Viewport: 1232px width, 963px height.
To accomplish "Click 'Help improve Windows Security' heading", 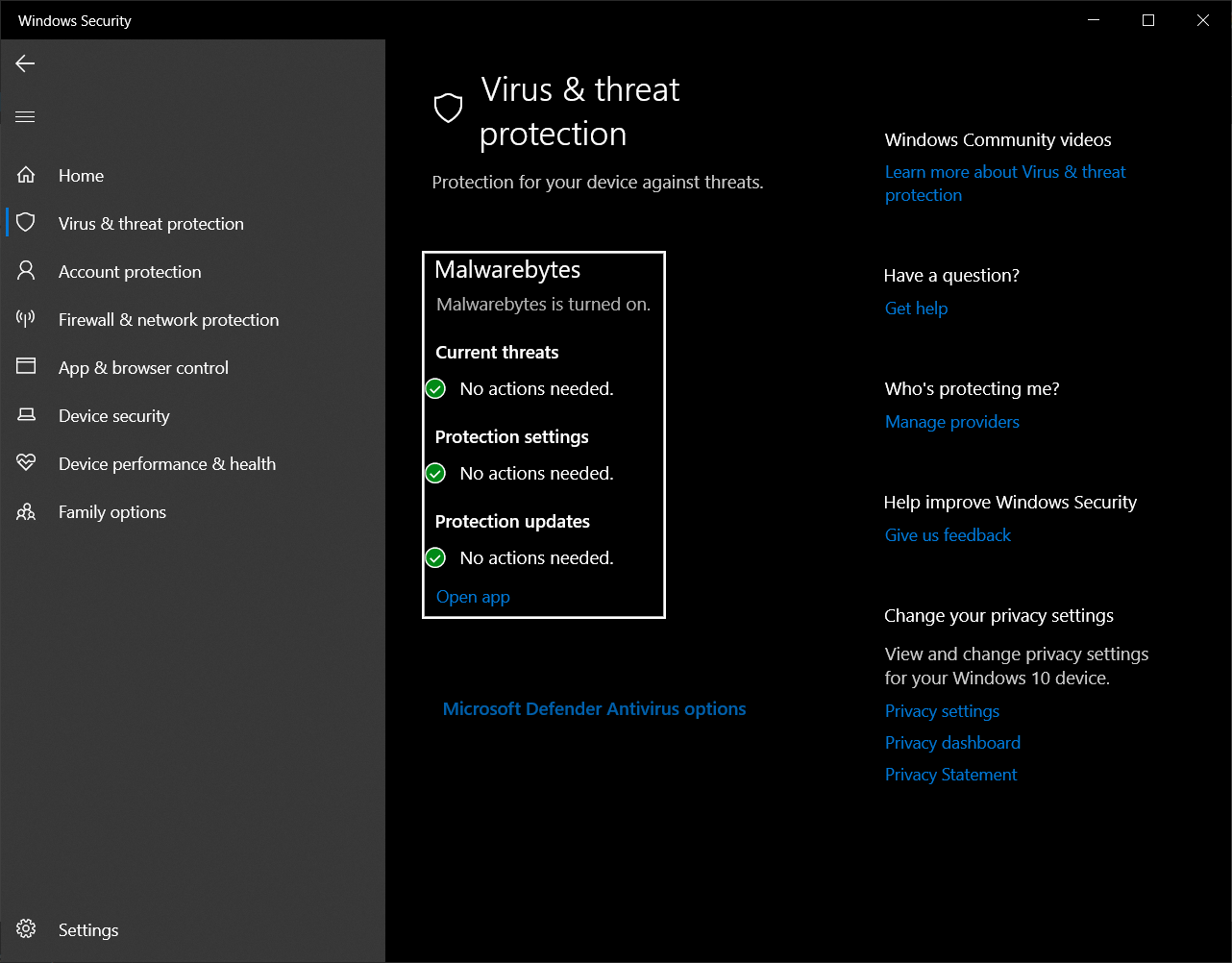I will (x=1010, y=503).
